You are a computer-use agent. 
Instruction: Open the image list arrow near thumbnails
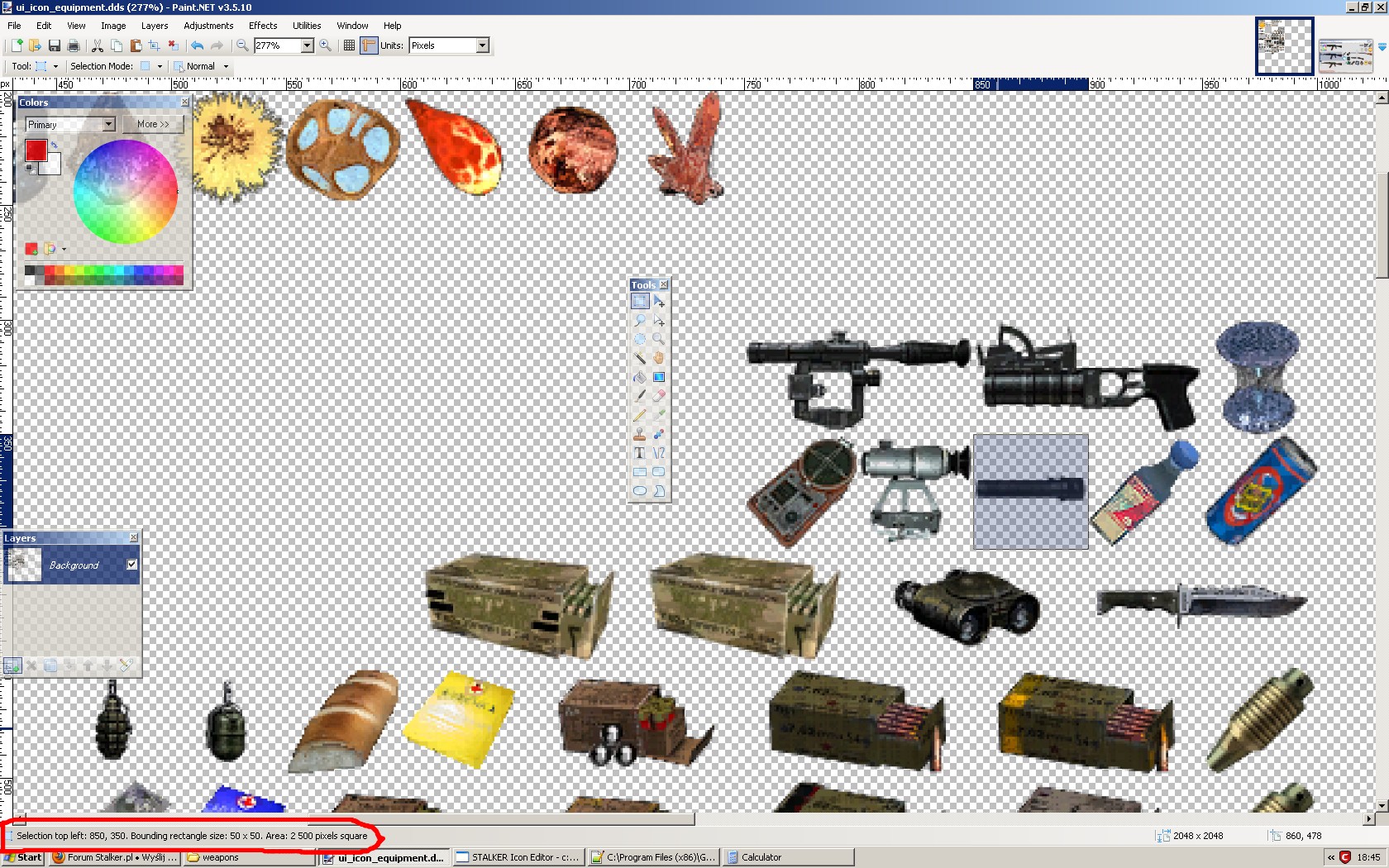click(1382, 47)
